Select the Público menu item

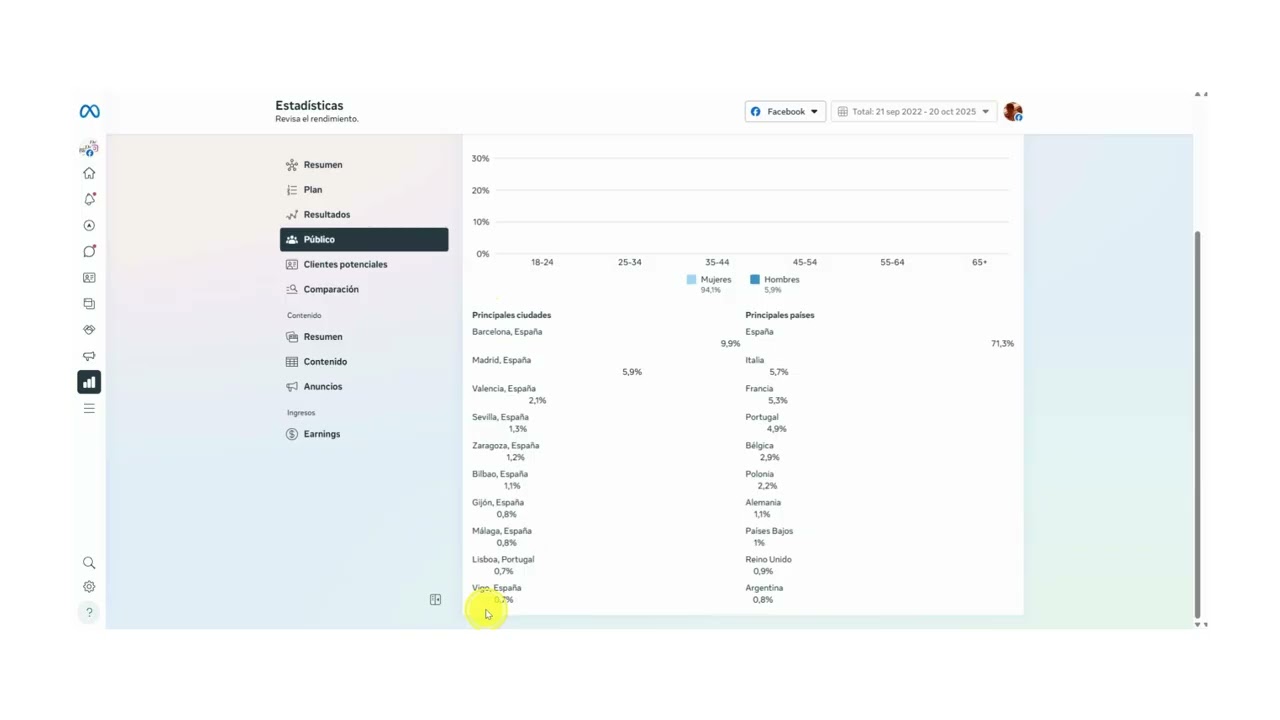[x=364, y=240]
